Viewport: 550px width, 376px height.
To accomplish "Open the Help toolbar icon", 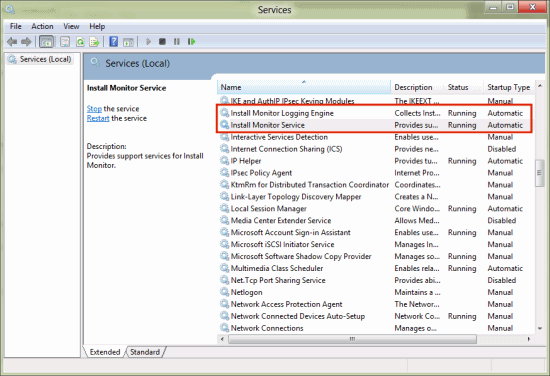I will [x=114, y=42].
